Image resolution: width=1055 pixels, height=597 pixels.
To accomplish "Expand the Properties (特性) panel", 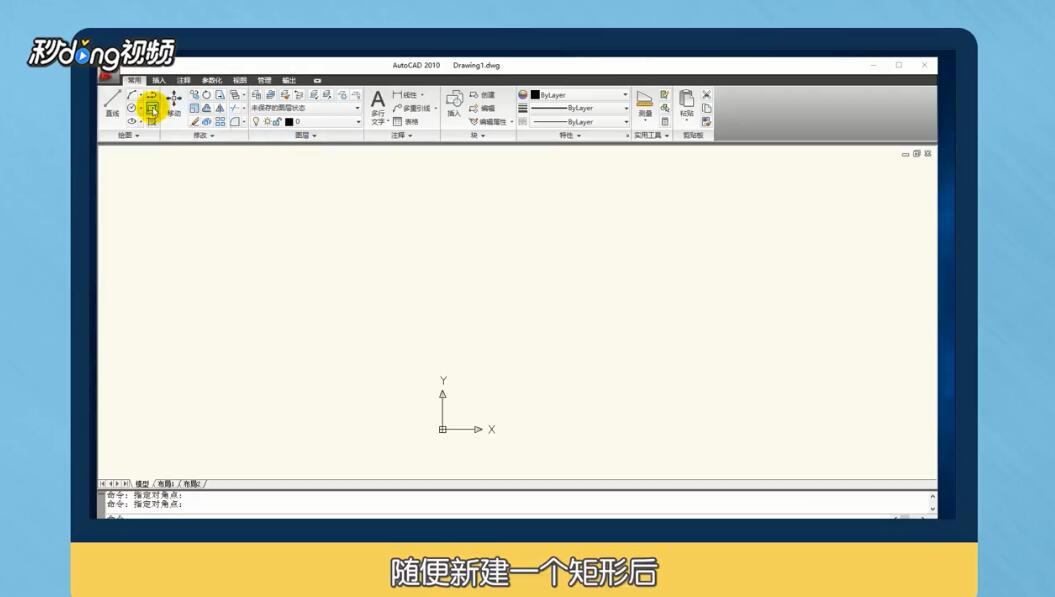I will click(569, 135).
